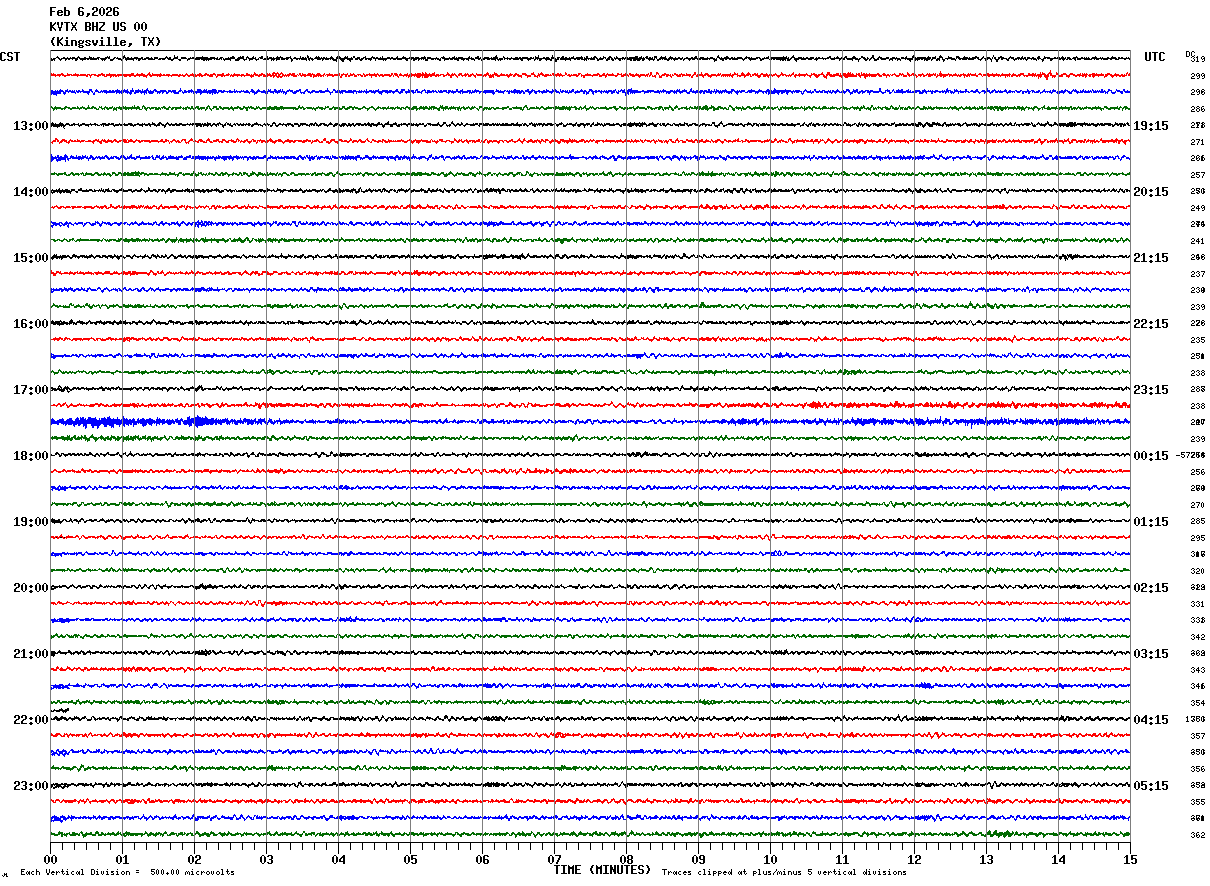Click minute 00 on the time axis
Viewport: 1210px width, 886px height.
[x=50, y=859]
